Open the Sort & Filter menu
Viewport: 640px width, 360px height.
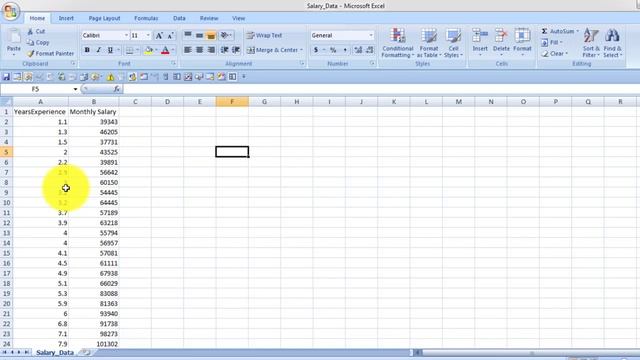pos(591,43)
